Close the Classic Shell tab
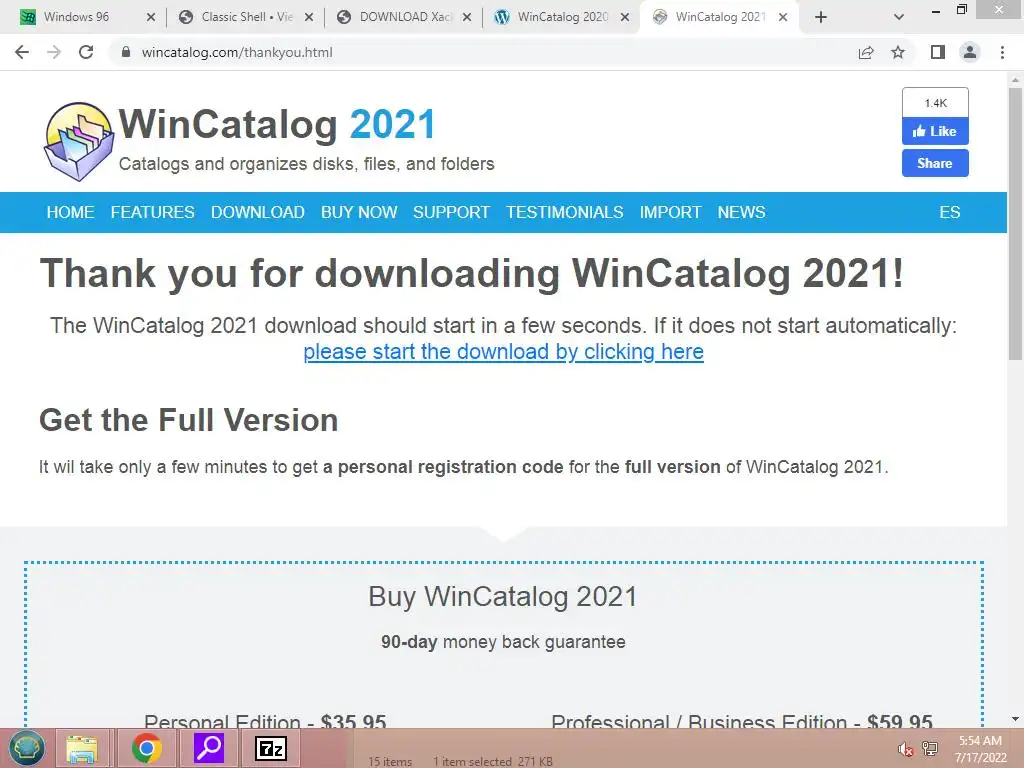 click(309, 17)
